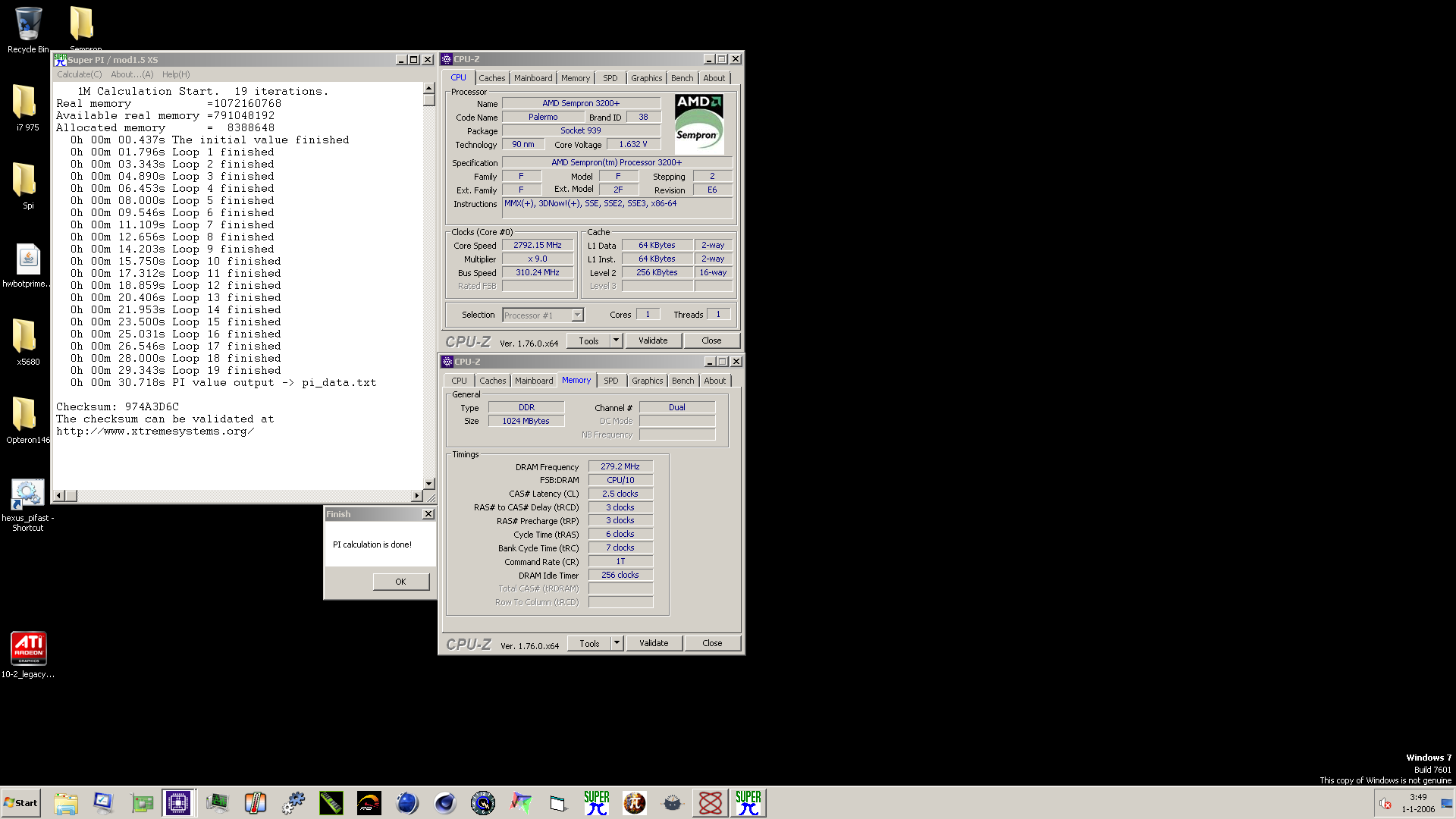The width and height of the screenshot is (1456, 819).
Task: Open Calculate menu in Super PI
Action: click(x=79, y=74)
